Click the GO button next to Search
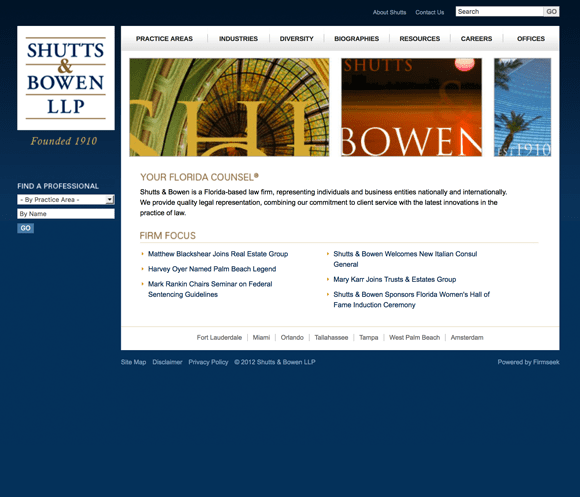The width and height of the screenshot is (580, 497). tap(551, 11)
